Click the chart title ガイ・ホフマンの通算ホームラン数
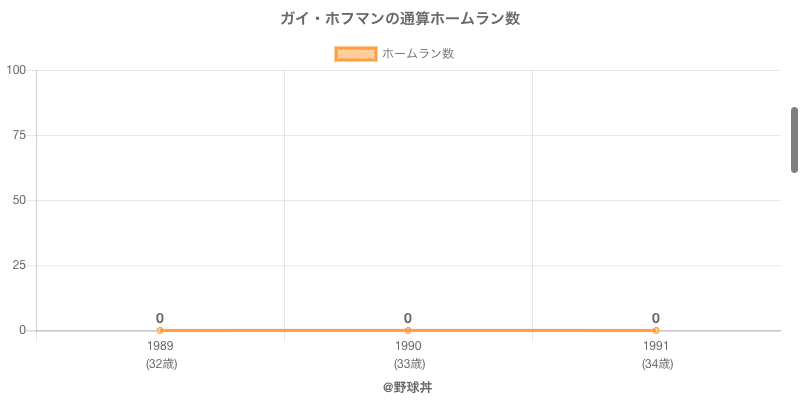 (400, 19)
